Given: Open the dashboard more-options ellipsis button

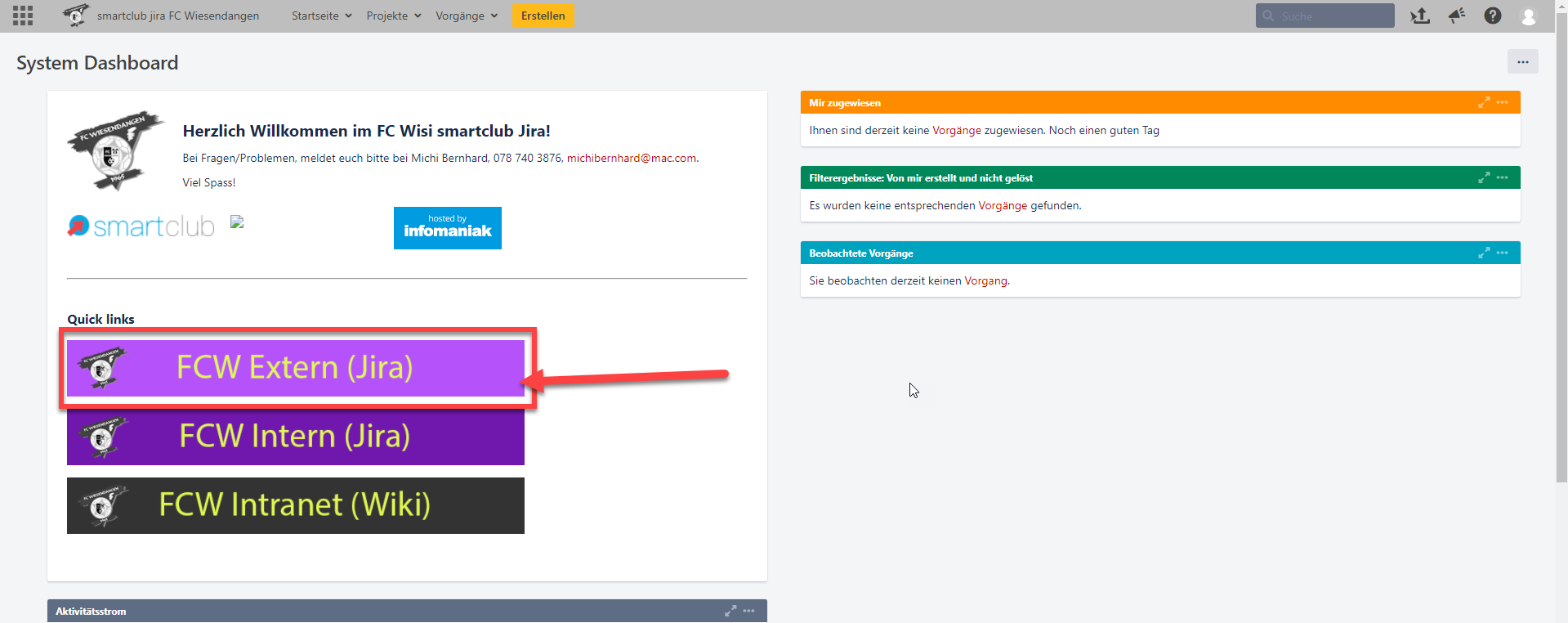Looking at the screenshot, I should [1522, 61].
